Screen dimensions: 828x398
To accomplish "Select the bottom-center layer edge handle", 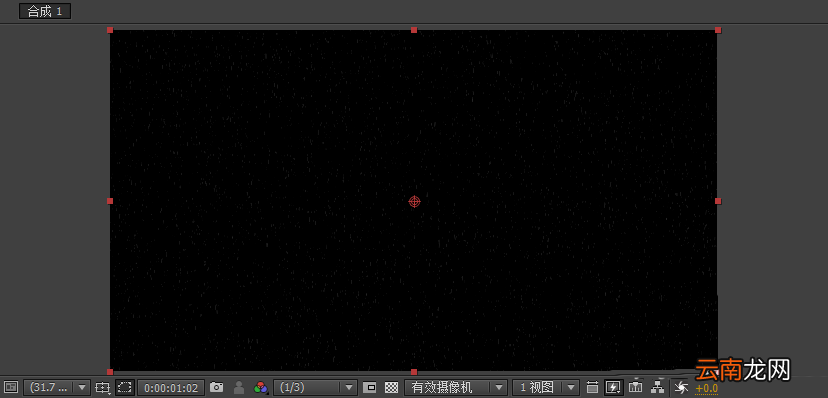I will 414,372.
